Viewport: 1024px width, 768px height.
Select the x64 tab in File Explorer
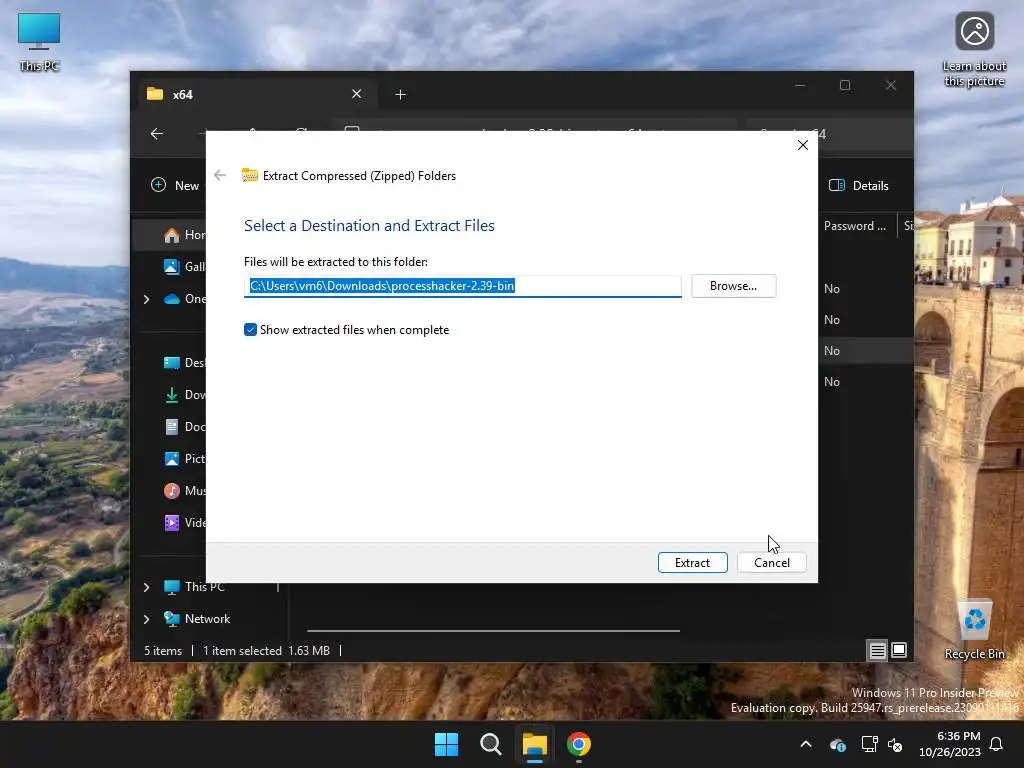255,94
